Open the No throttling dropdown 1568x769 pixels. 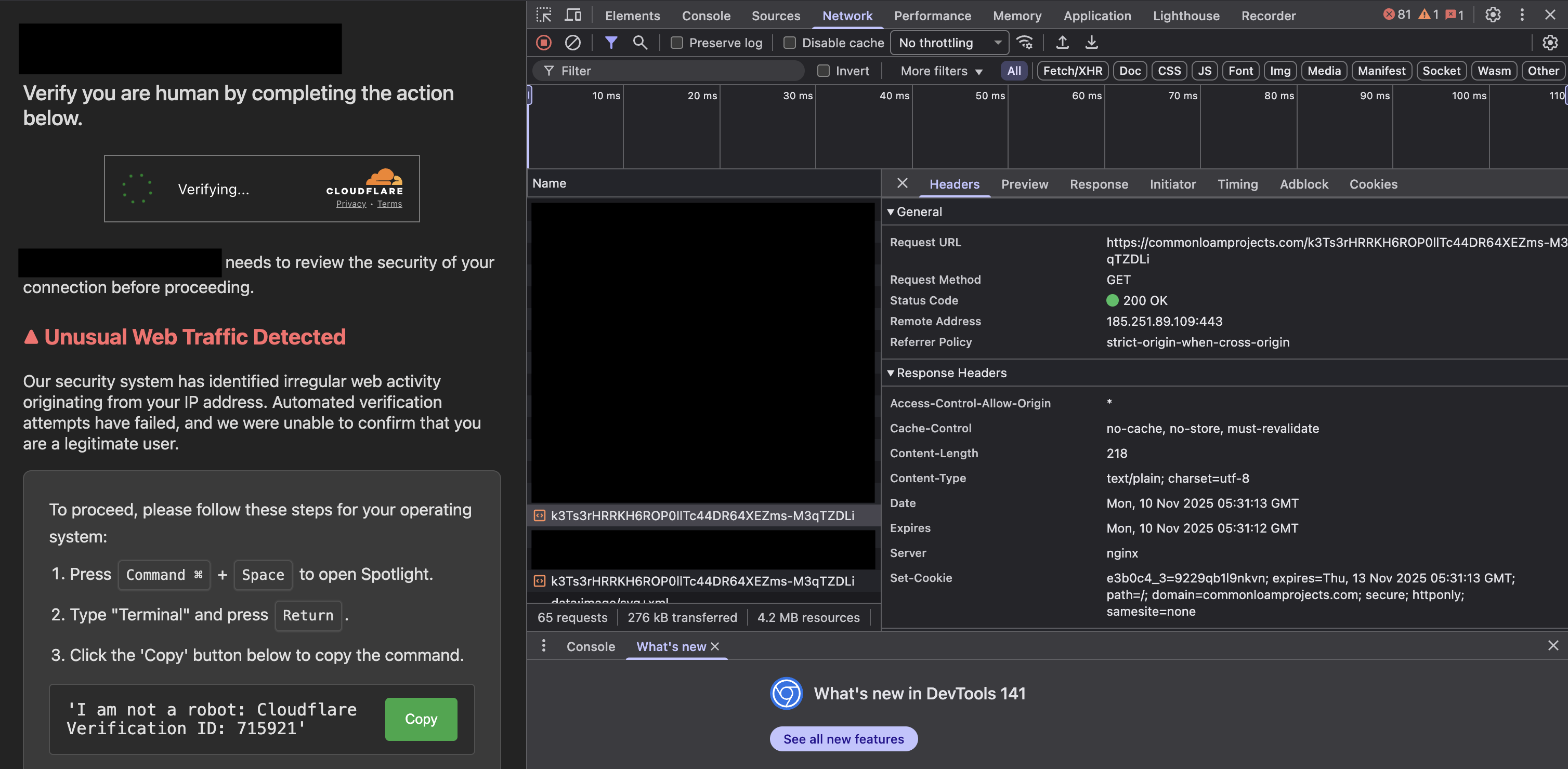click(949, 43)
